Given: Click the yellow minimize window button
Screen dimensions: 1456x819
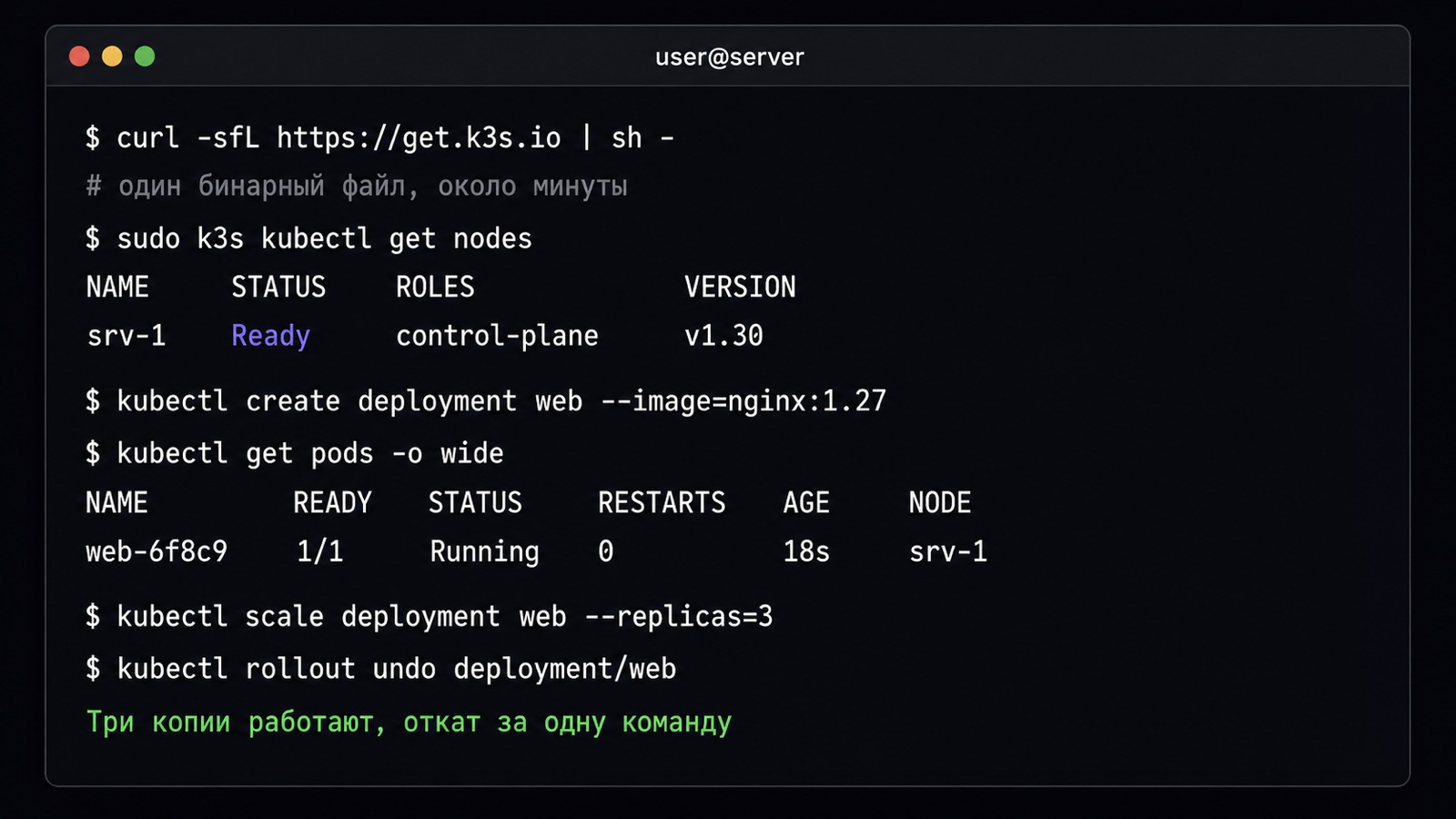Looking at the screenshot, I should pyautogui.click(x=112, y=56).
